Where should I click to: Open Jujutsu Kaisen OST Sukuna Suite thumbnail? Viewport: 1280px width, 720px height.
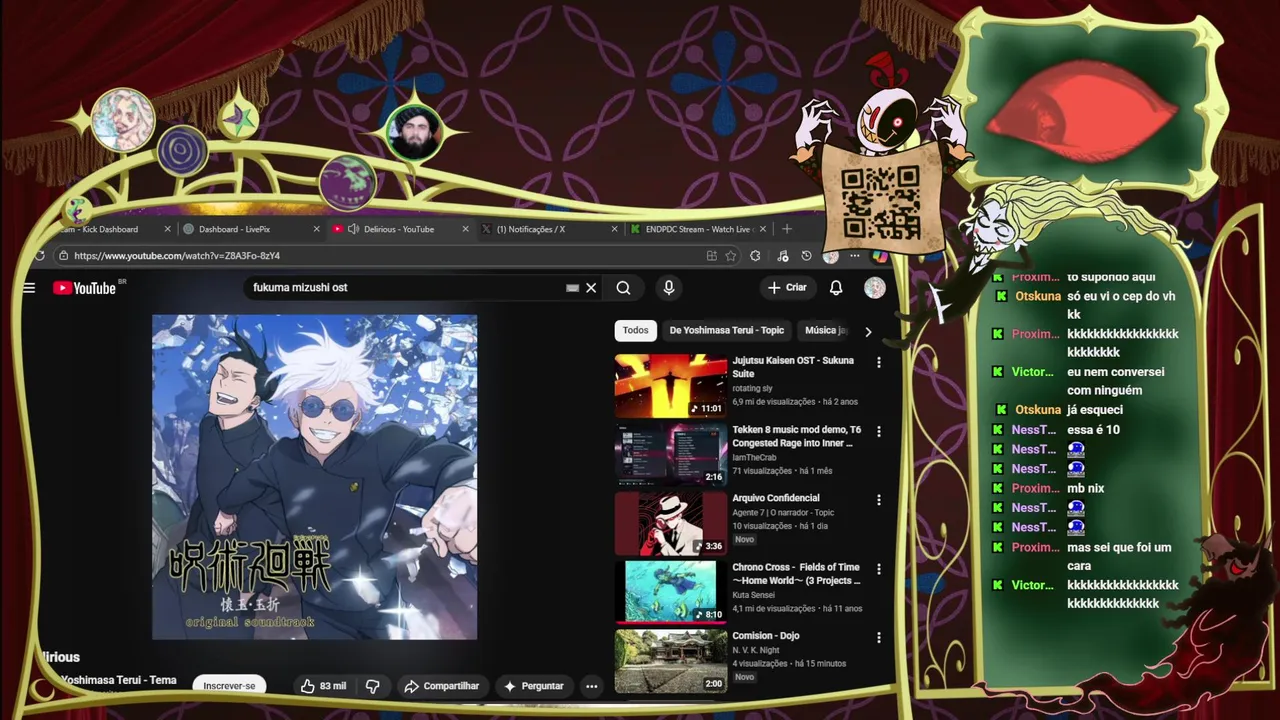click(x=671, y=386)
